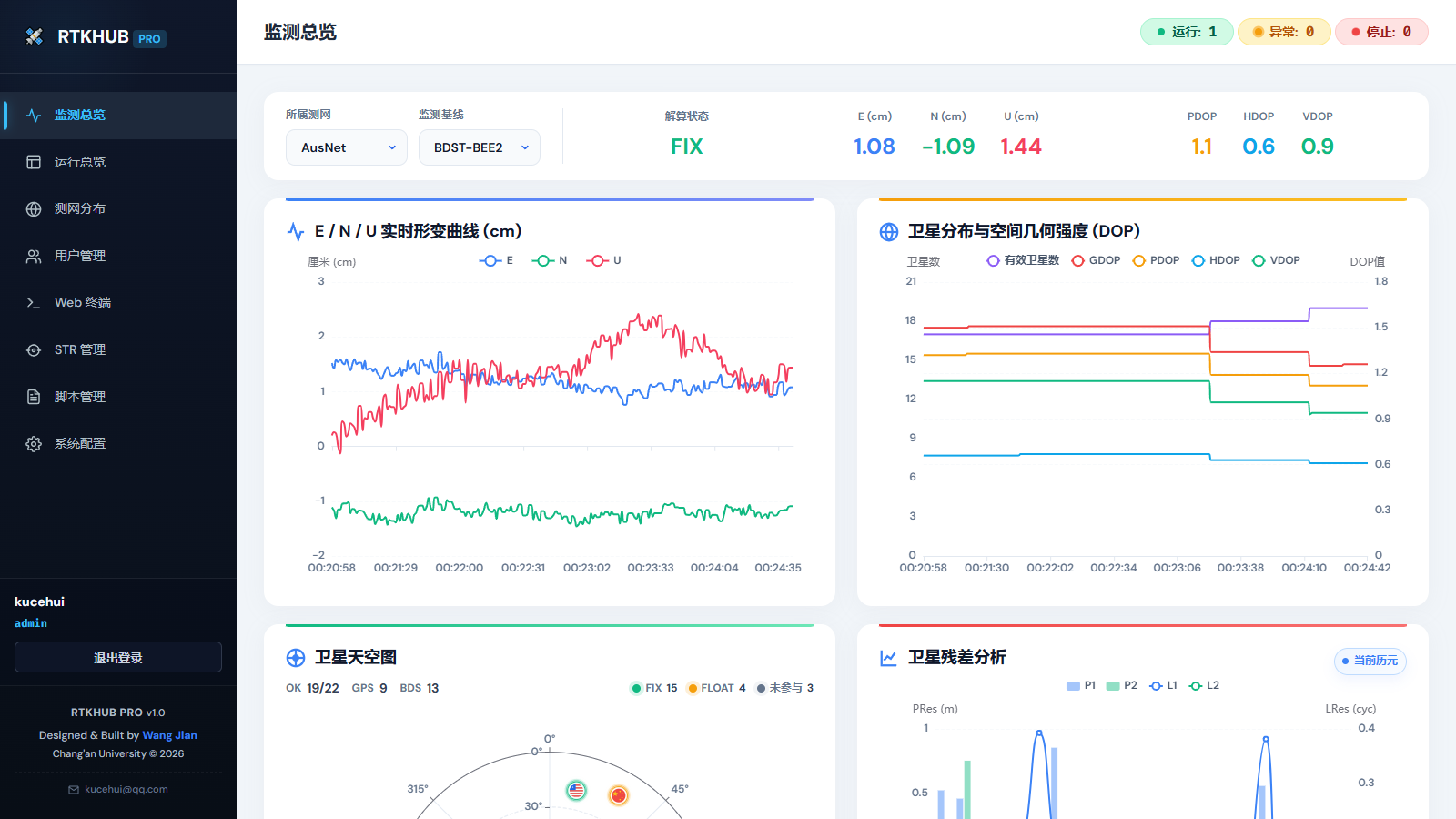This screenshot has width=1456, height=819.
Task: Click the Web 终端 terminal icon
Action: click(34, 303)
